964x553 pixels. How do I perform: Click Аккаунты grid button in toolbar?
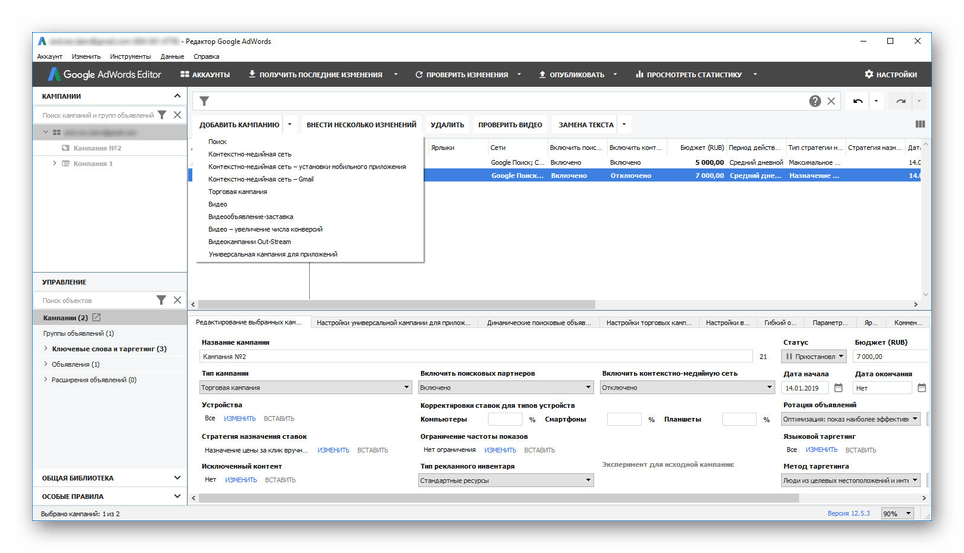205,74
